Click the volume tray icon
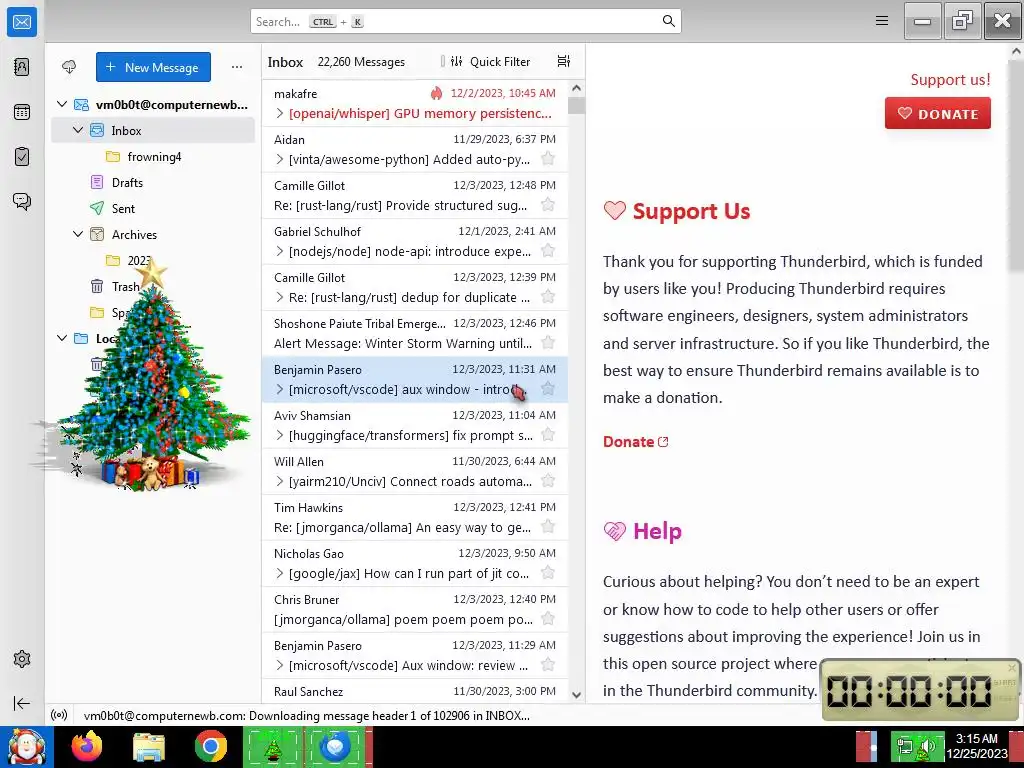 pos(926,748)
